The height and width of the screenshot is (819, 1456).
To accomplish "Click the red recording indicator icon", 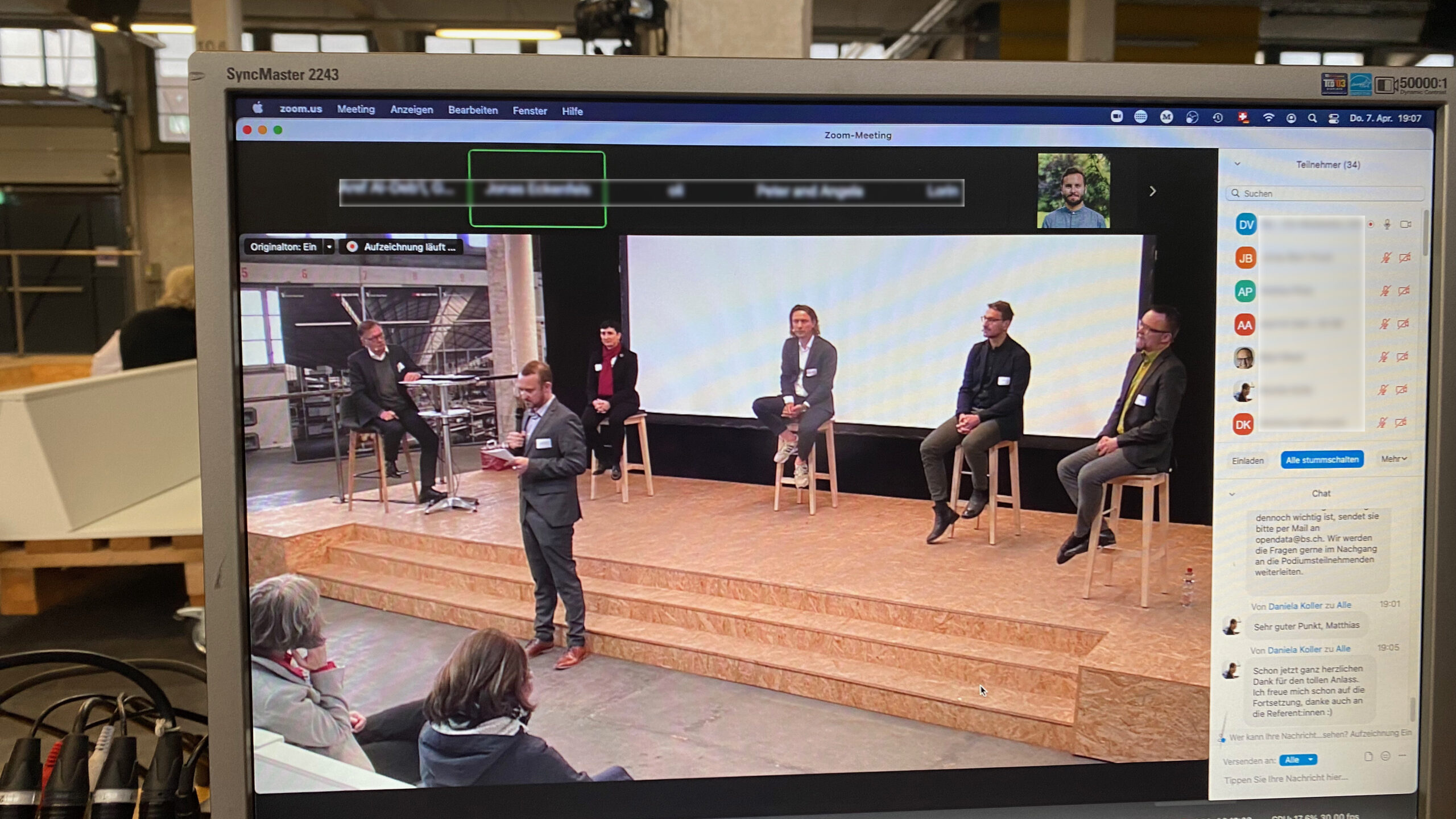I will click(352, 247).
